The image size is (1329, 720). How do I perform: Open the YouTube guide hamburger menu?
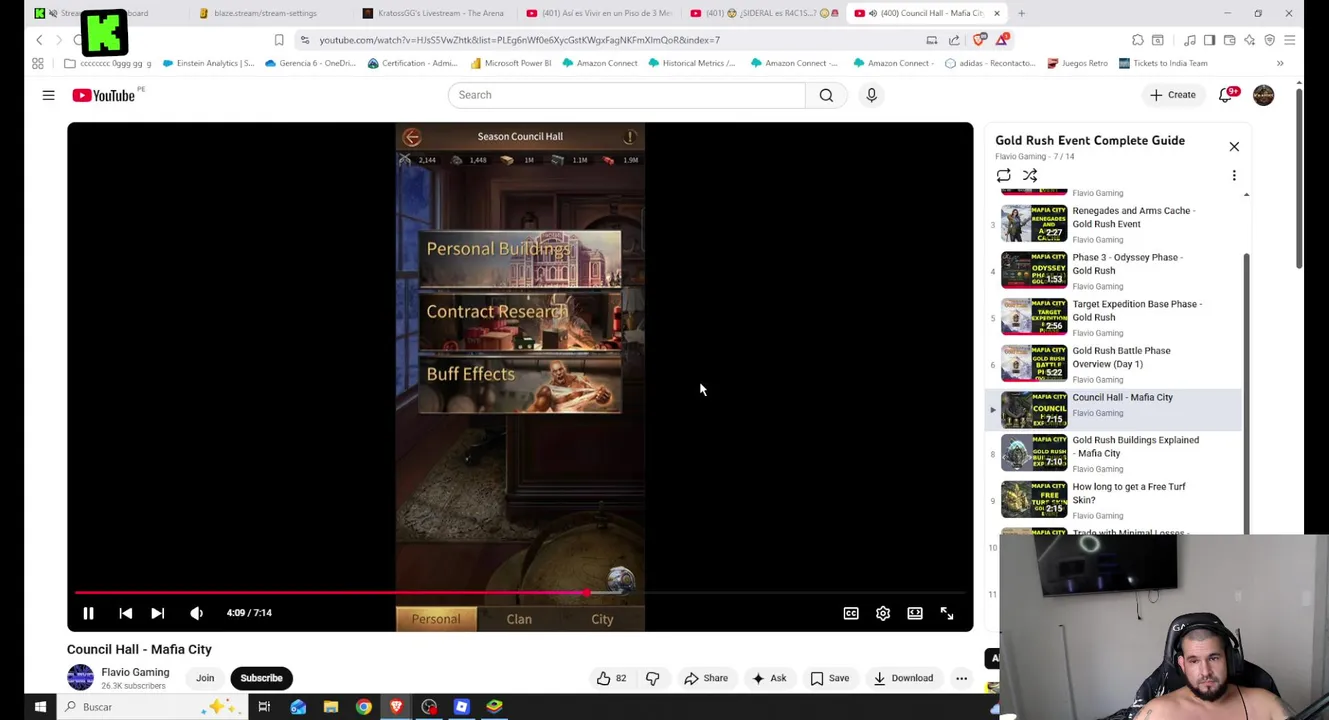point(48,95)
